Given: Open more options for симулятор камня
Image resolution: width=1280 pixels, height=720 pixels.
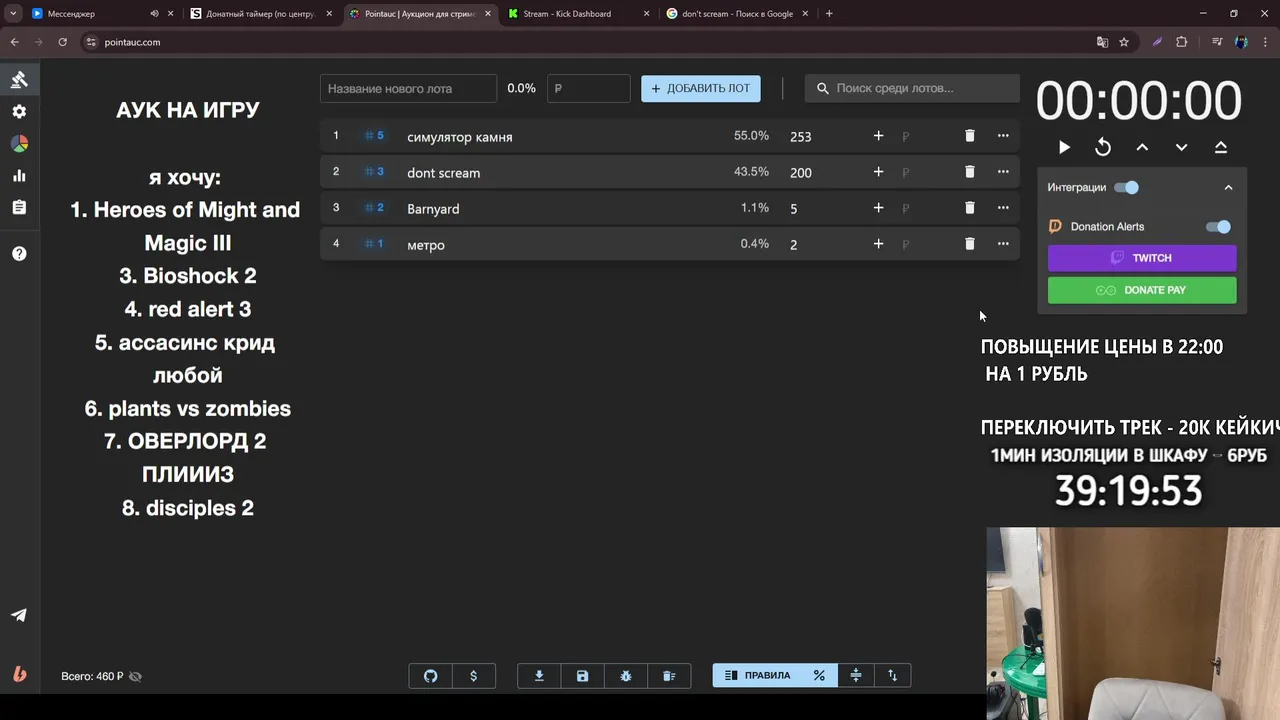Looking at the screenshot, I should coord(1003,136).
